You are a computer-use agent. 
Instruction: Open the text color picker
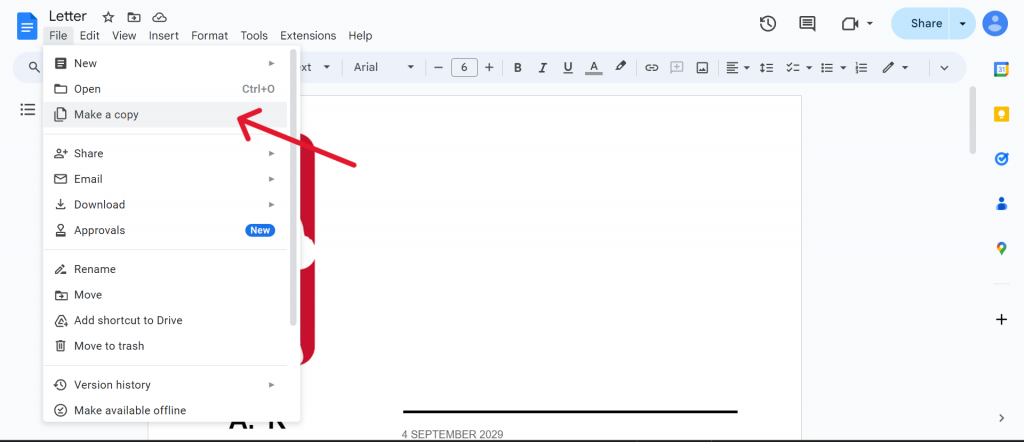coord(594,67)
